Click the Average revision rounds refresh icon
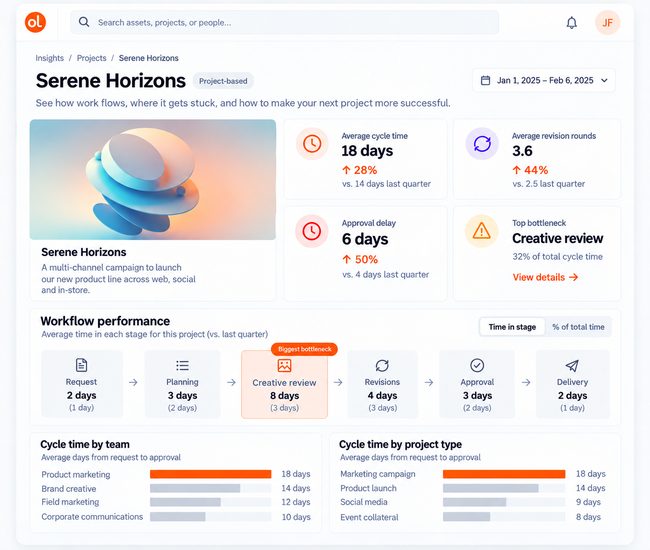This screenshot has width=650, height=550. 482,144
